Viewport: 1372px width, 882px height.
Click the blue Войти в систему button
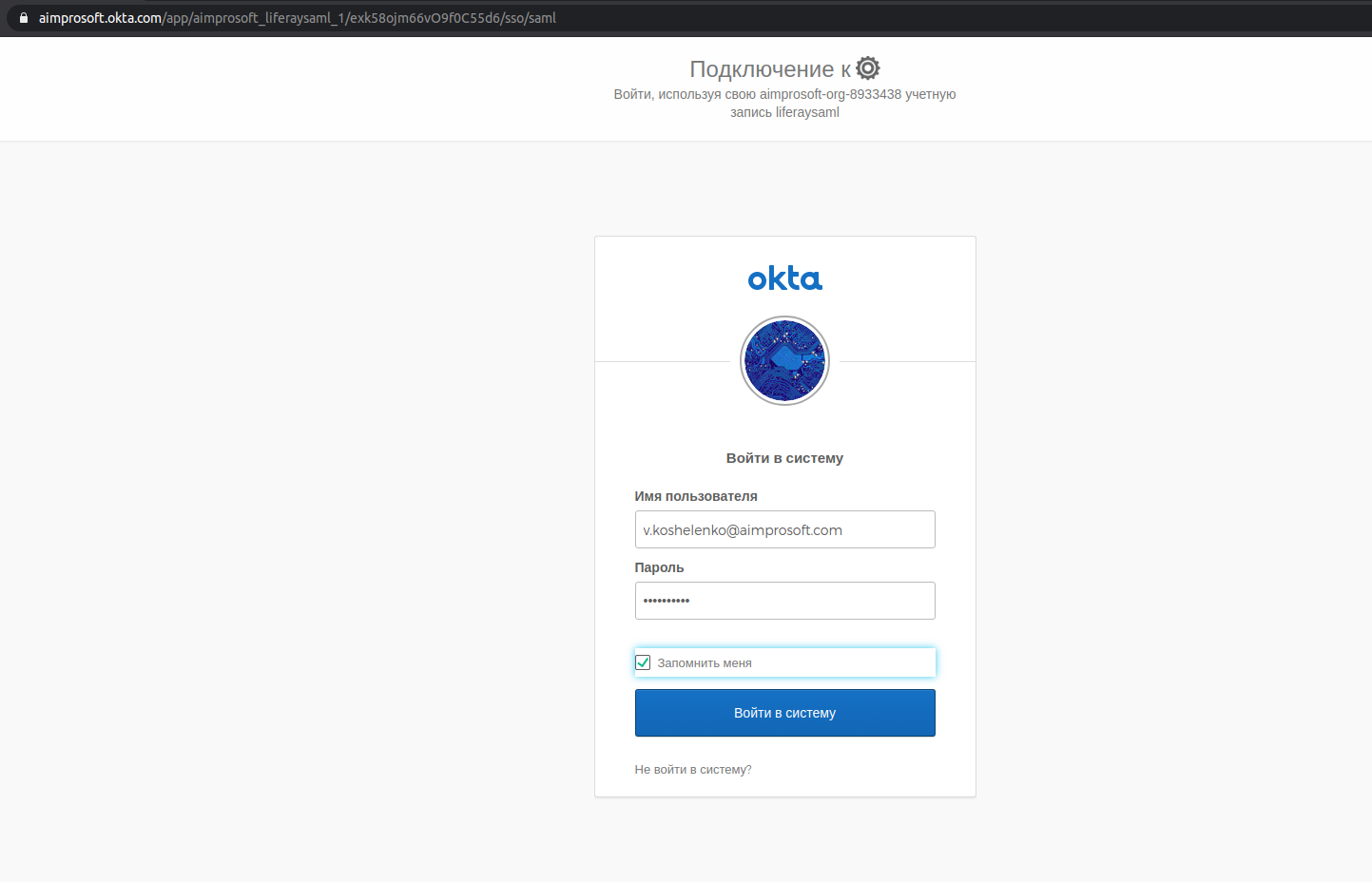784,713
